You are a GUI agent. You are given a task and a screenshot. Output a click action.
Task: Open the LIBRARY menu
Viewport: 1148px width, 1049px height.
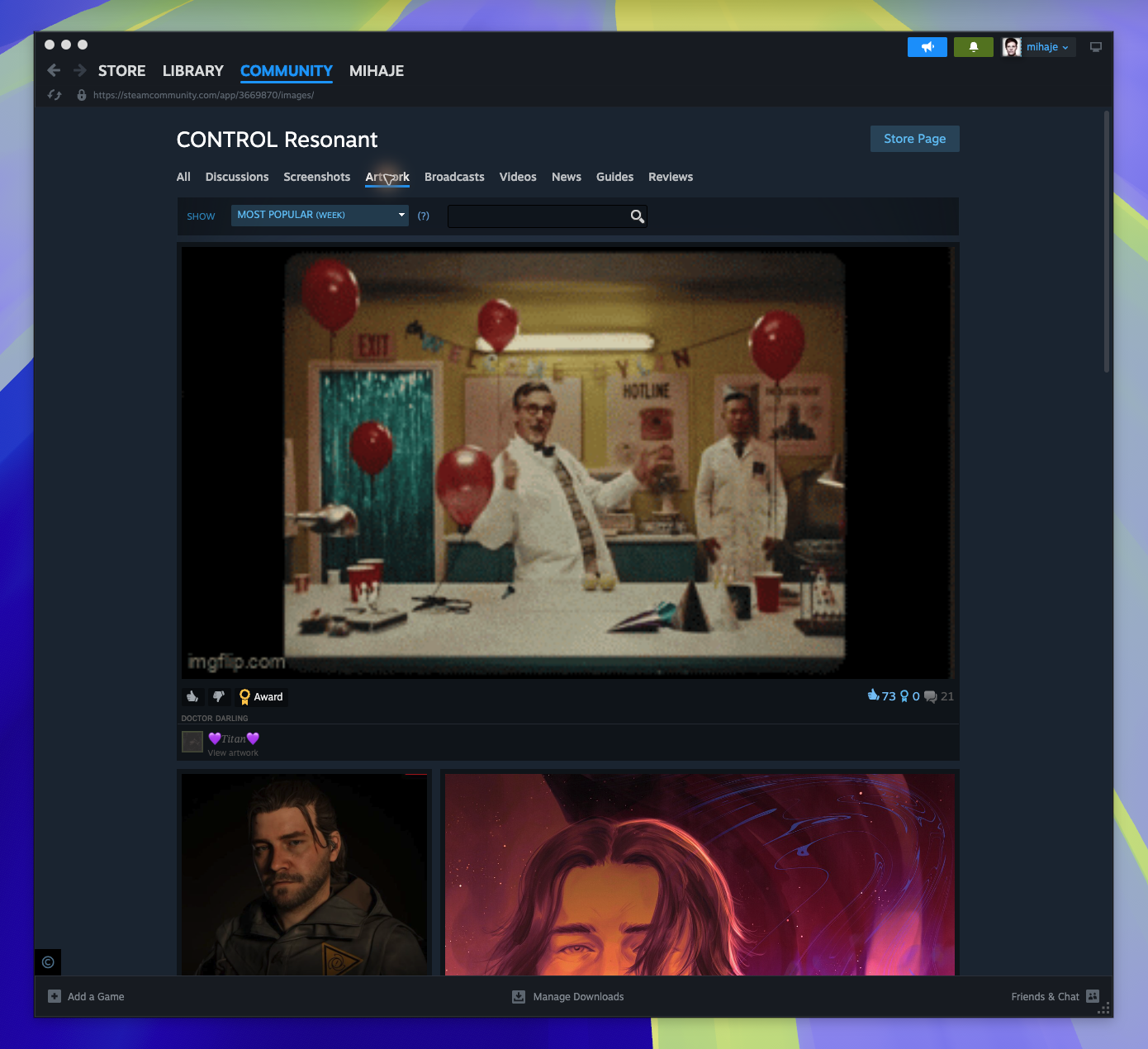point(193,71)
